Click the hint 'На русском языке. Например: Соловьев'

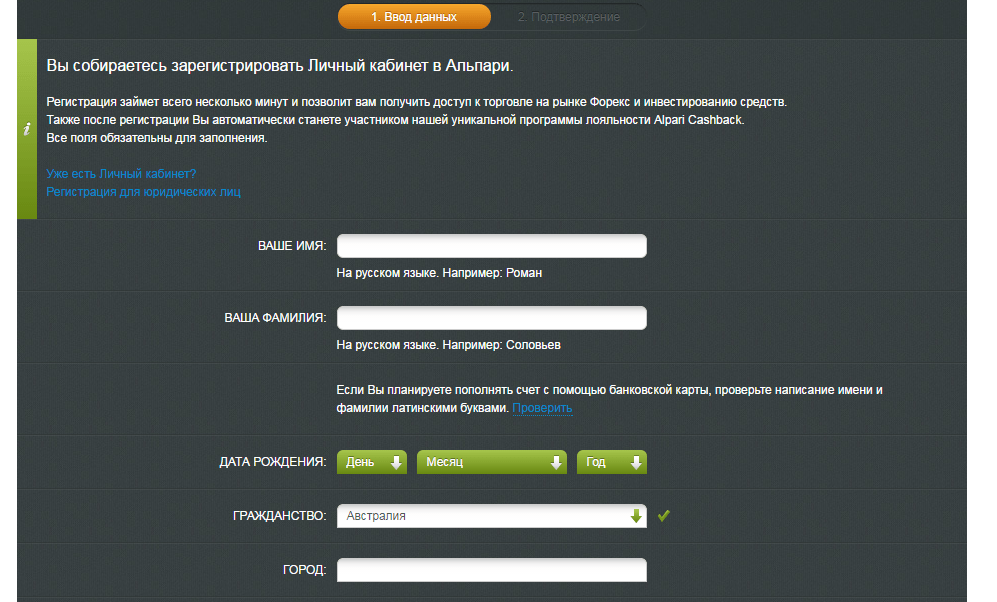[448, 345]
